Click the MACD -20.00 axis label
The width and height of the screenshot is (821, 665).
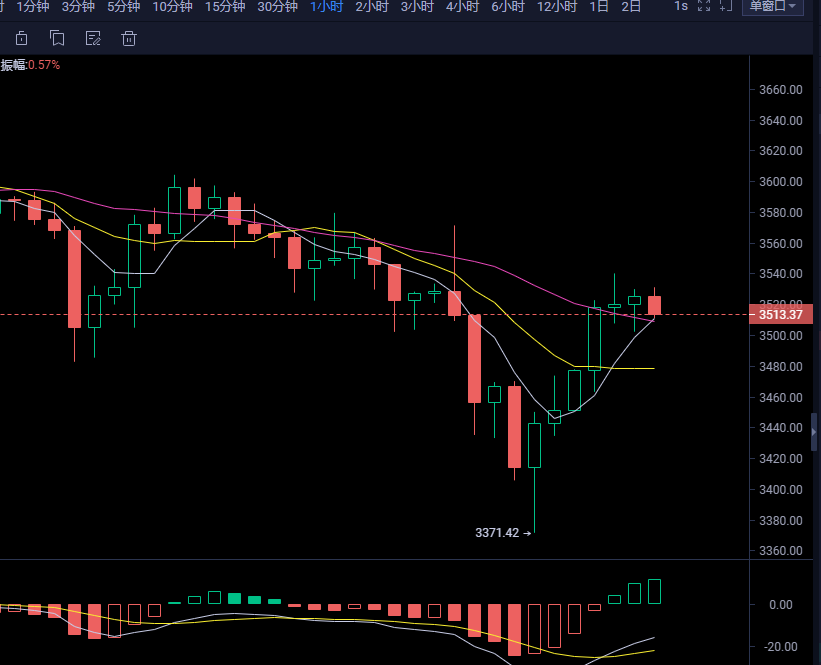781,647
